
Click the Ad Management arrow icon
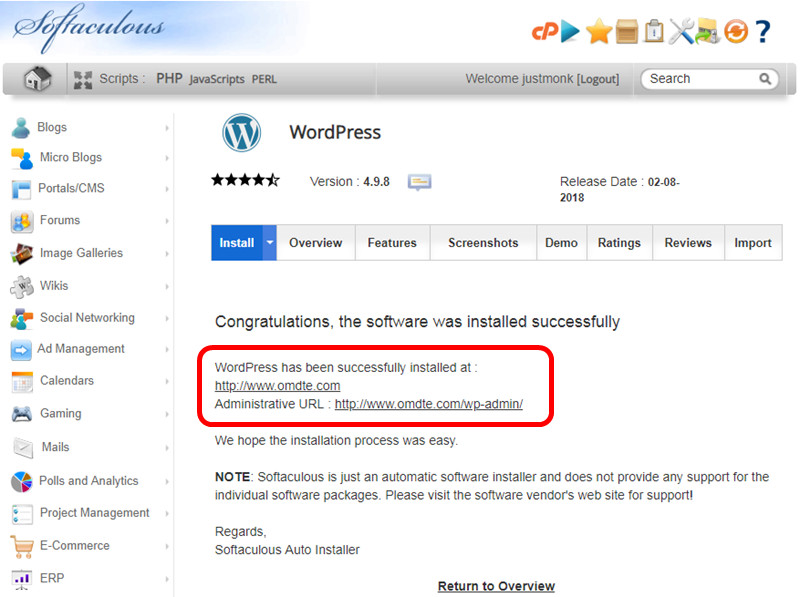[x=21, y=350]
